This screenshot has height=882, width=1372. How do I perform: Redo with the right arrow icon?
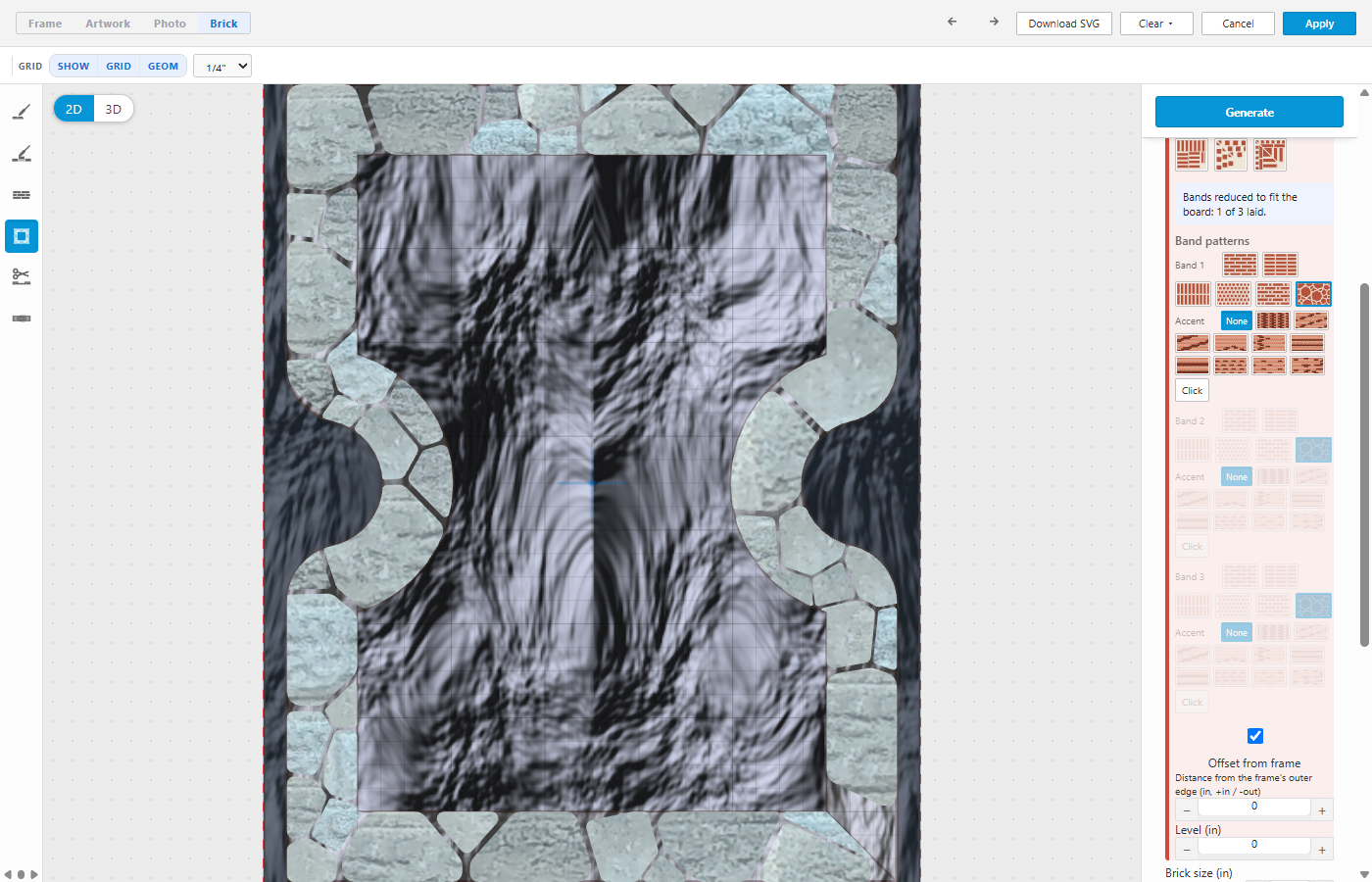[994, 22]
